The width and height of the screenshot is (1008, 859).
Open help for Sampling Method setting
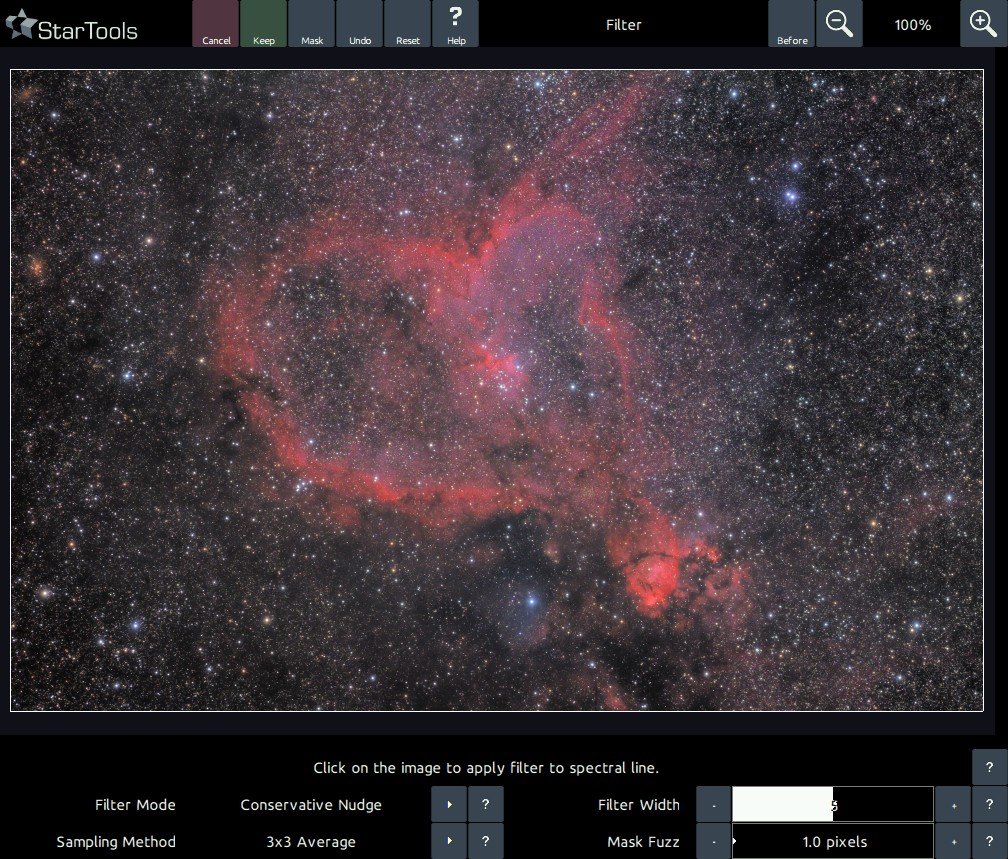coord(485,842)
